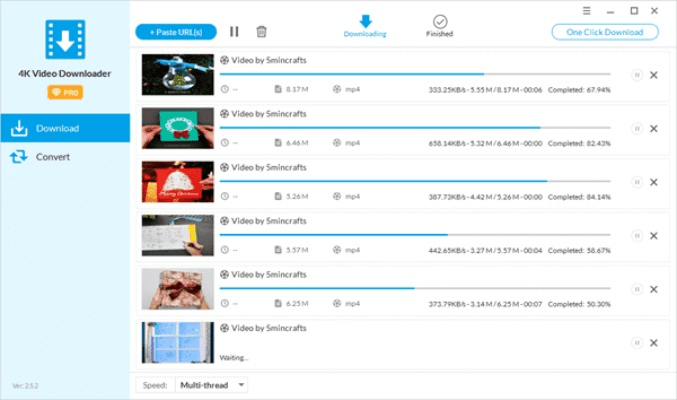The width and height of the screenshot is (677, 400).
Task: Click the Paste URL(s) button
Action: pos(176,32)
